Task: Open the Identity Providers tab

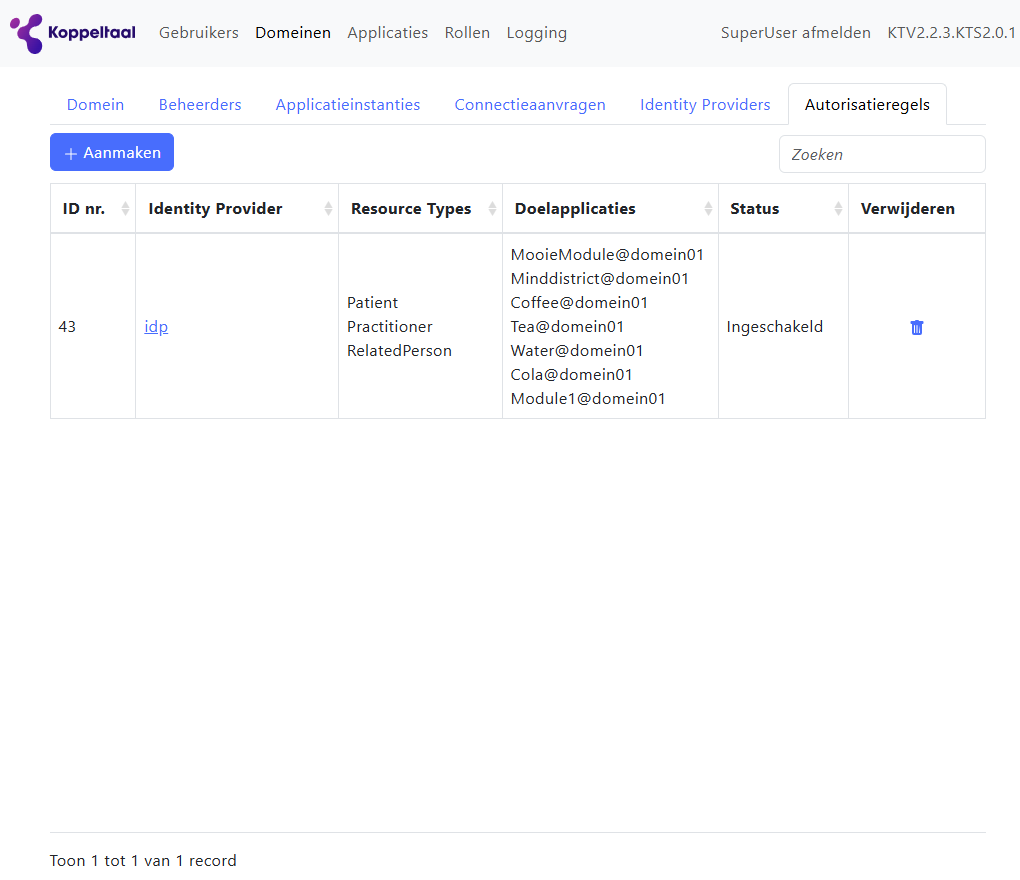Action: (x=705, y=105)
